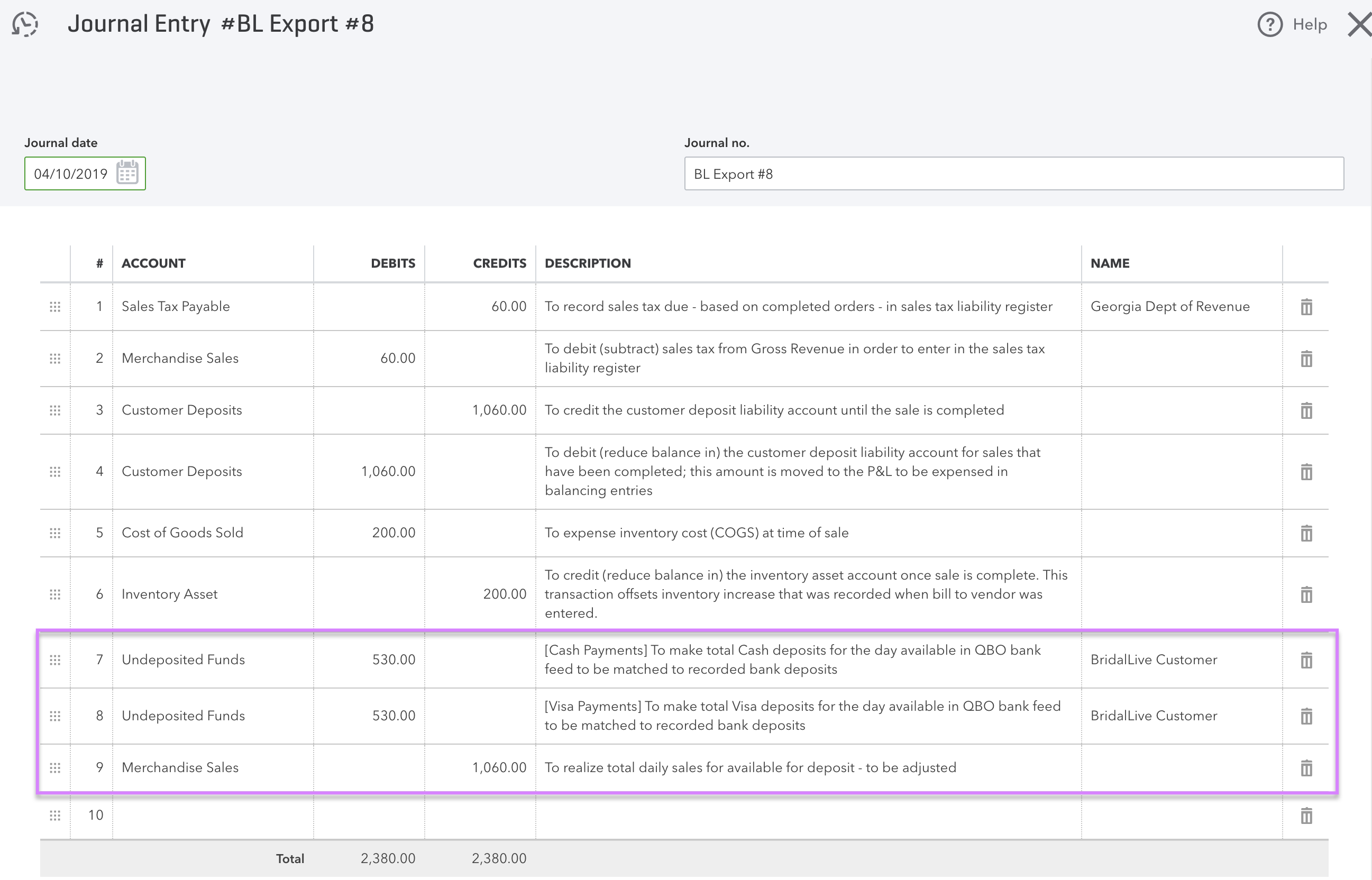
Task: Click the Help link text
Action: 1310,24
